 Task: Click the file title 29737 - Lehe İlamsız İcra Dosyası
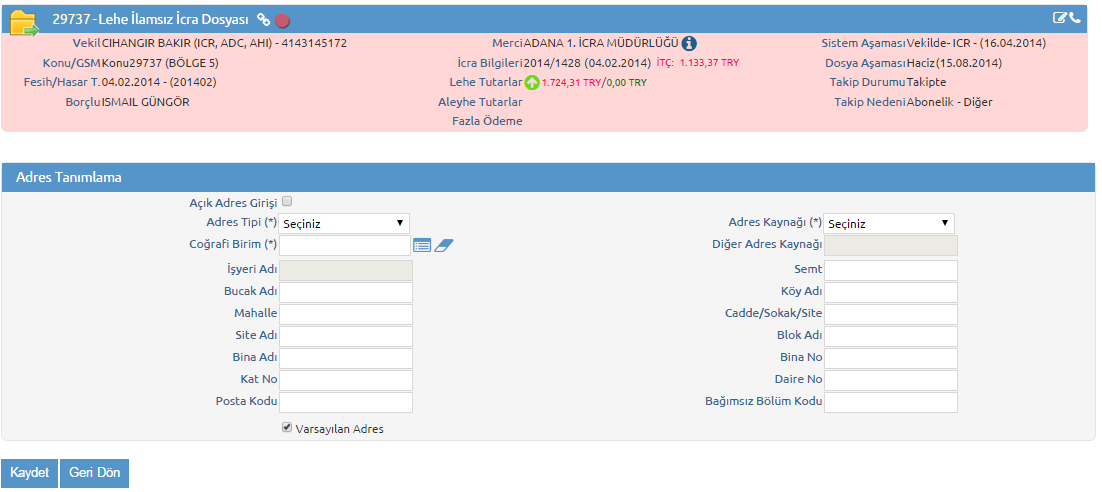150,20
